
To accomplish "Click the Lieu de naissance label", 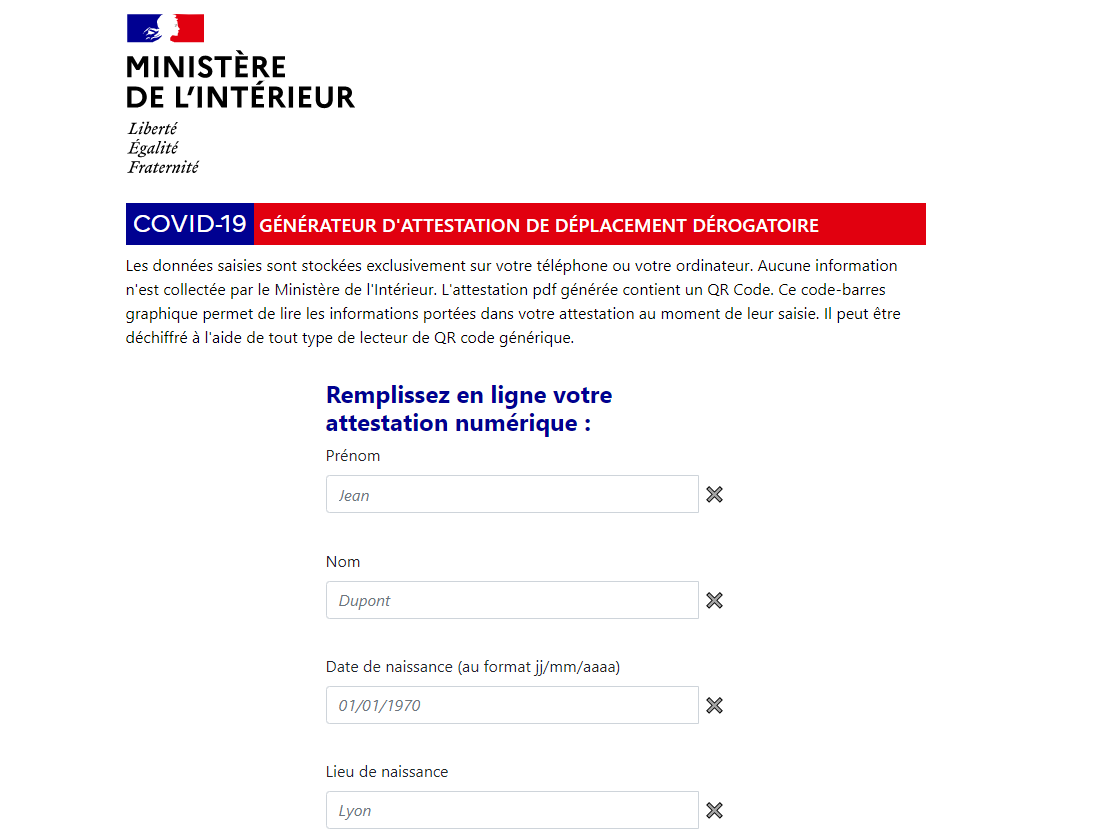I will (387, 772).
